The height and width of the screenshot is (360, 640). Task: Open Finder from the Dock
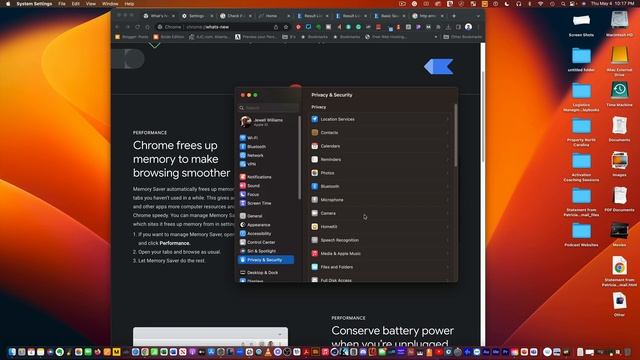point(12,352)
